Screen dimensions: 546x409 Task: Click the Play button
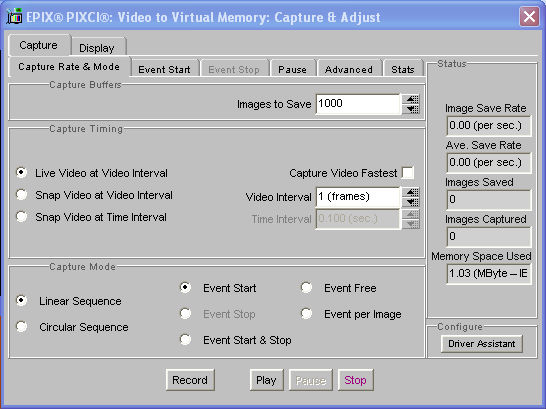click(x=266, y=380)
